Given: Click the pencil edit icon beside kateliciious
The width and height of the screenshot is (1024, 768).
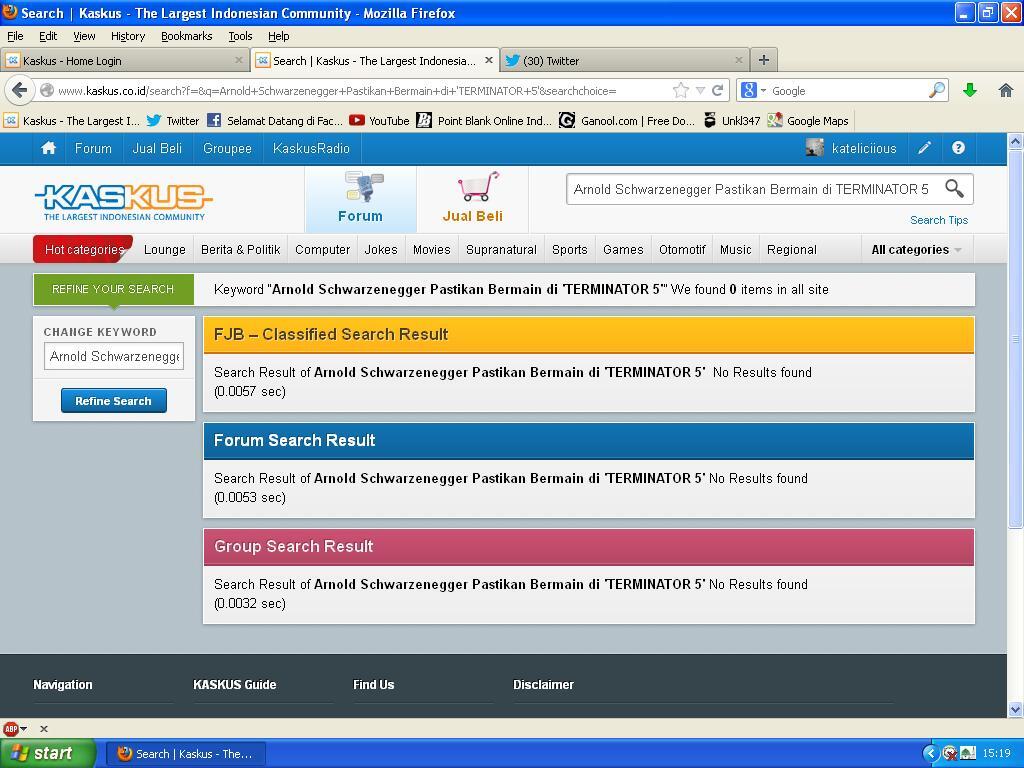Looking at the screenshot, I should tap(924, 148).
